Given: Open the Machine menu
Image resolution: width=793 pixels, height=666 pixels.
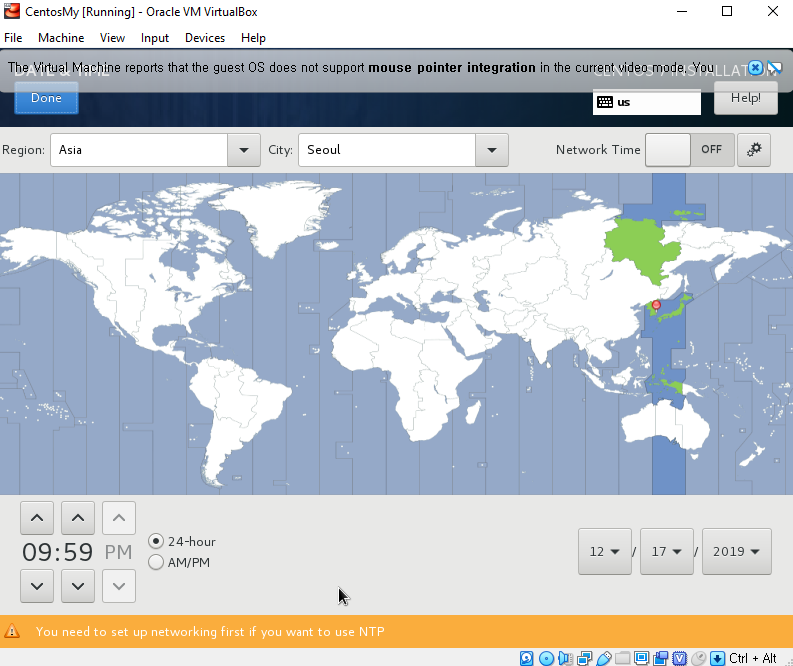Looking at the screenshot, I should 61,38.
